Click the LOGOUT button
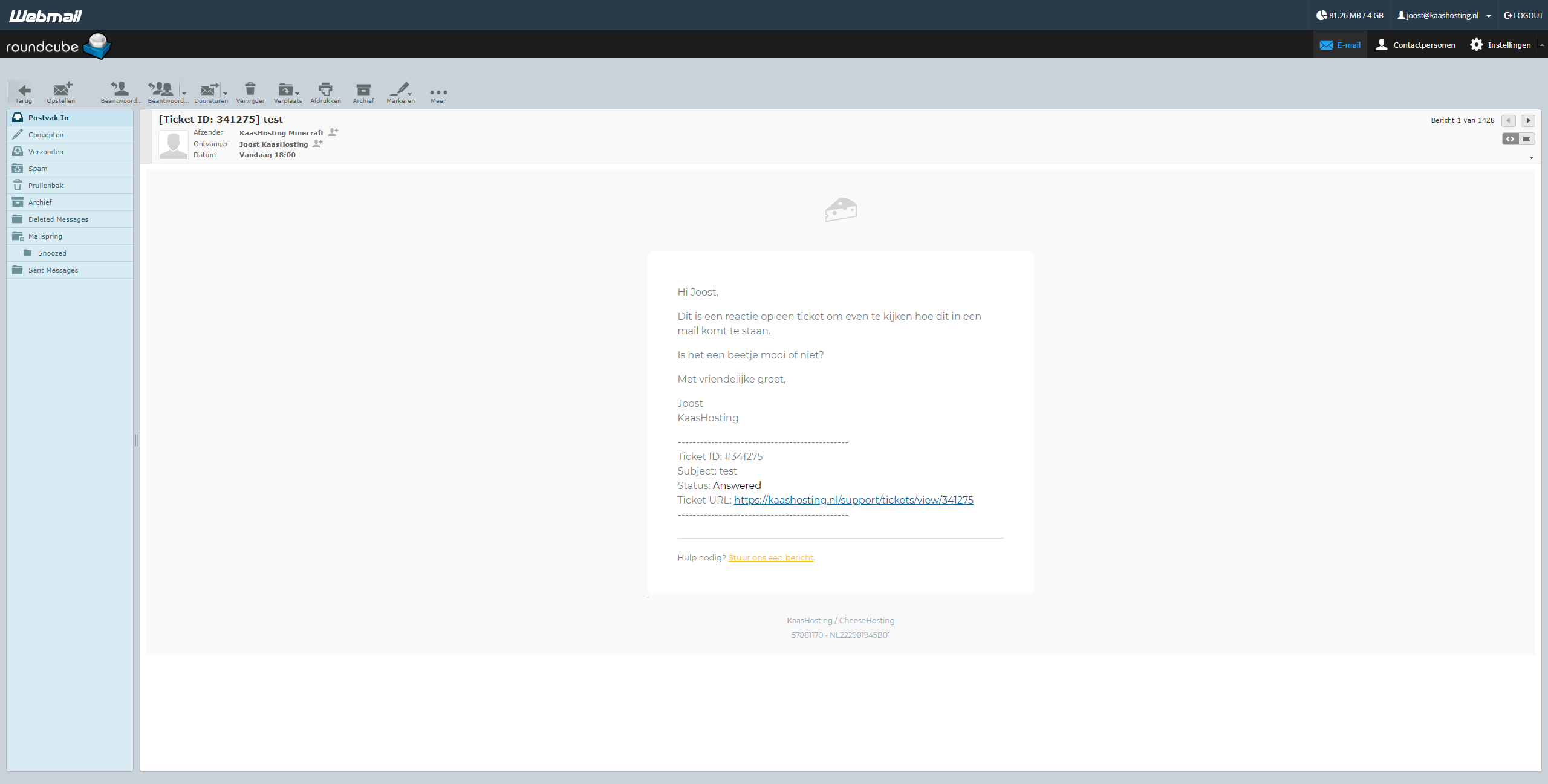 pos(1523,16)
